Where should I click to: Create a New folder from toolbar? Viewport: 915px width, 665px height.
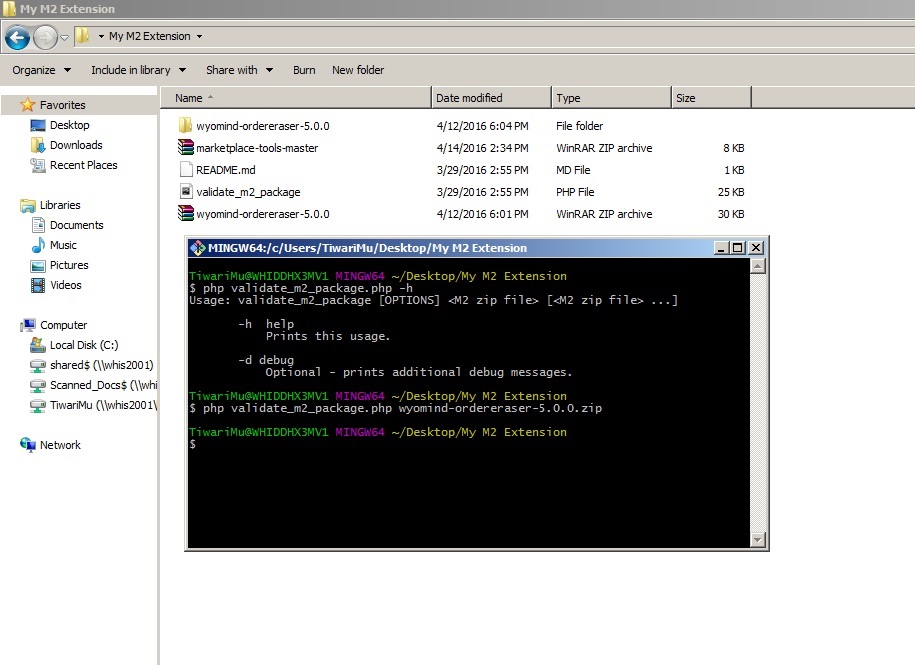pyautogui.click(x=358, y=70)
